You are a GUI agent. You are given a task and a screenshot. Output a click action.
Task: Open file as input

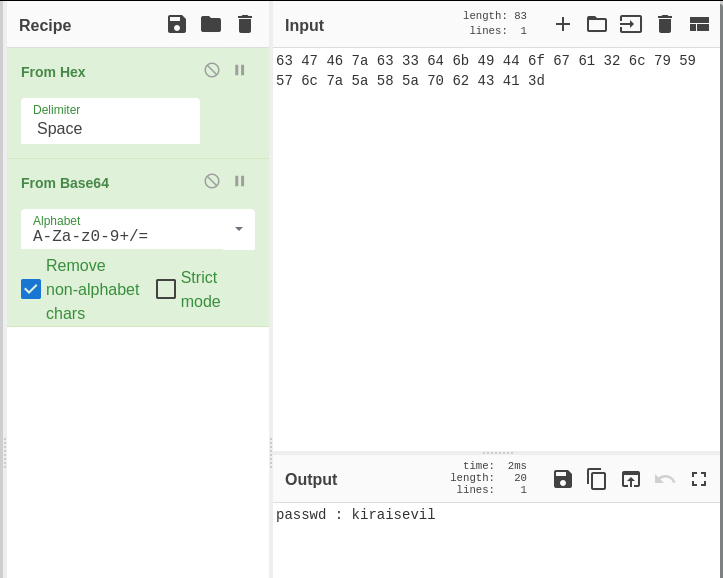click(x=631, y=24)
